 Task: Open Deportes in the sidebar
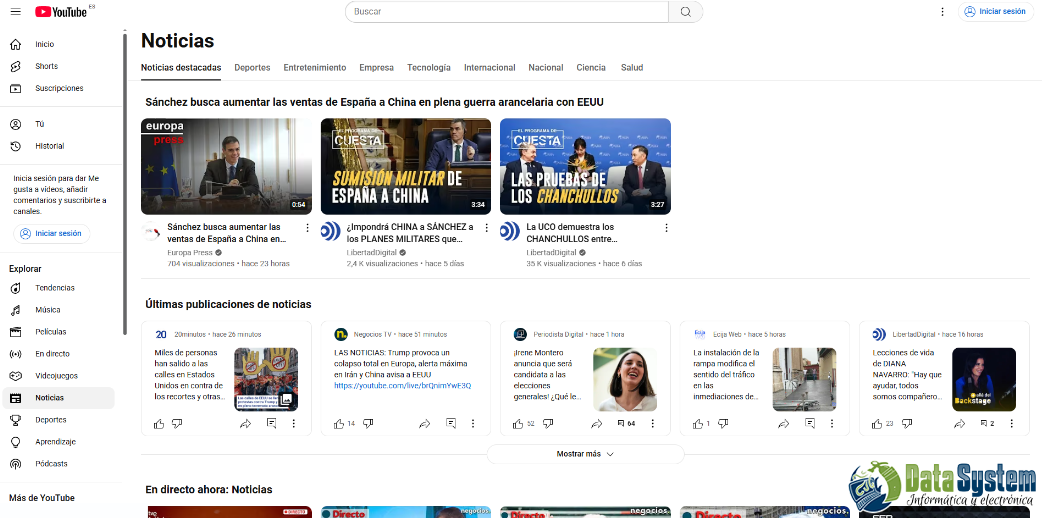tap(57, 419)
